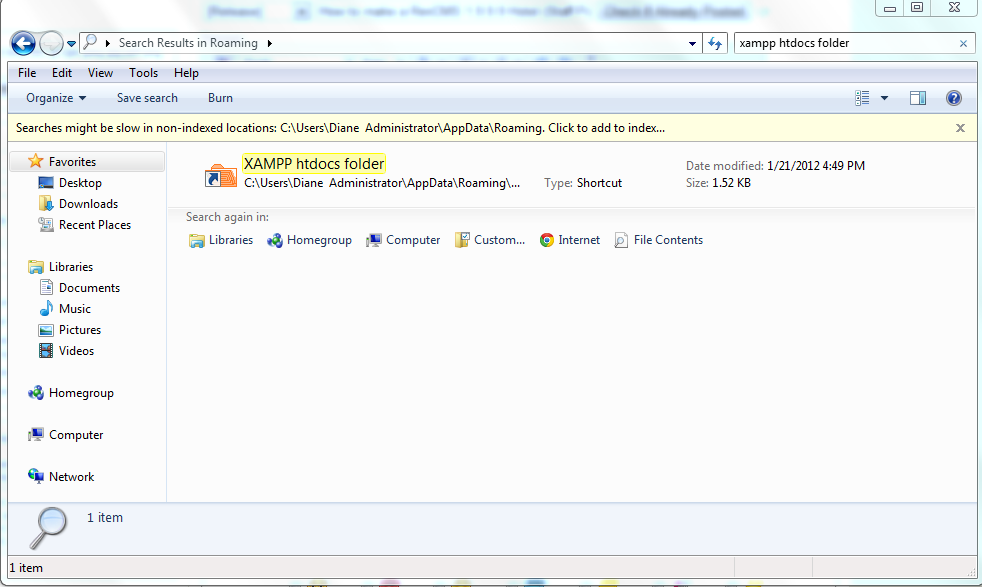Click the Music note icon
This screenshot has width=982, height=587.
point(46,308)
